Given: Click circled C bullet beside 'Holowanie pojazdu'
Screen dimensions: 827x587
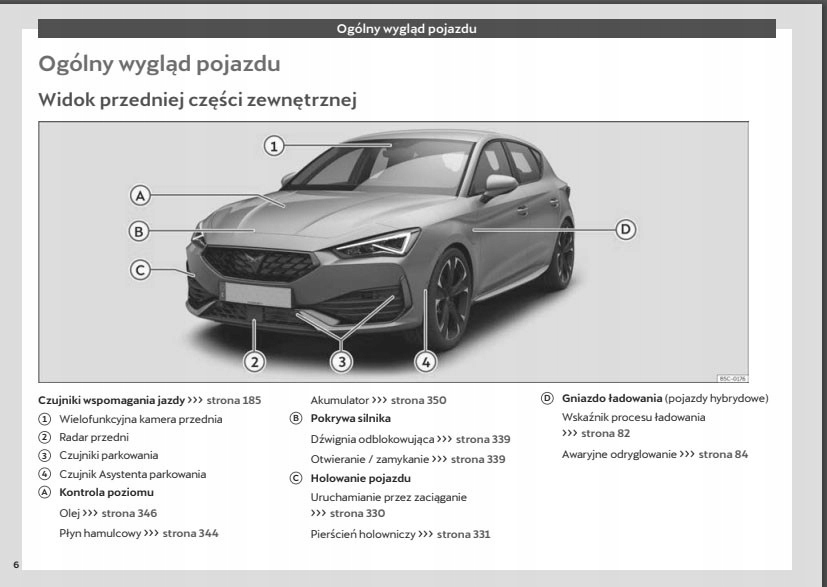Looking at the screenshot, I should 296,478.
